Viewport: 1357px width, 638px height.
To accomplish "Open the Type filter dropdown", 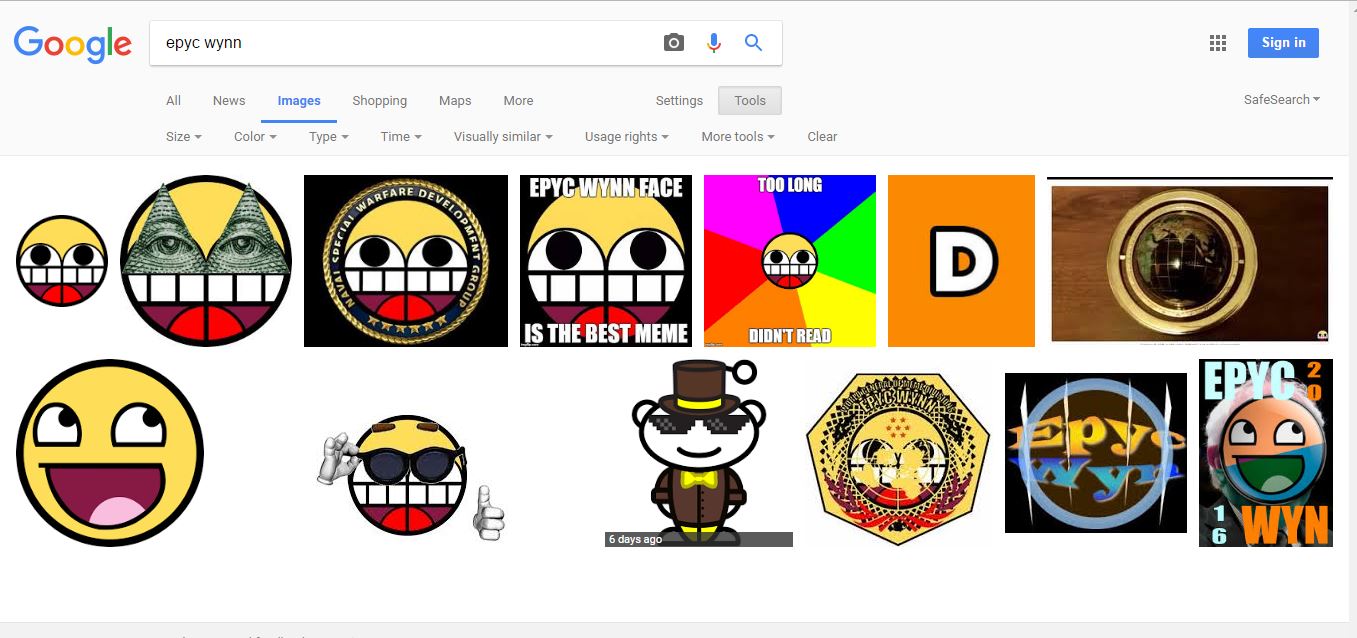I will point(329,137).
